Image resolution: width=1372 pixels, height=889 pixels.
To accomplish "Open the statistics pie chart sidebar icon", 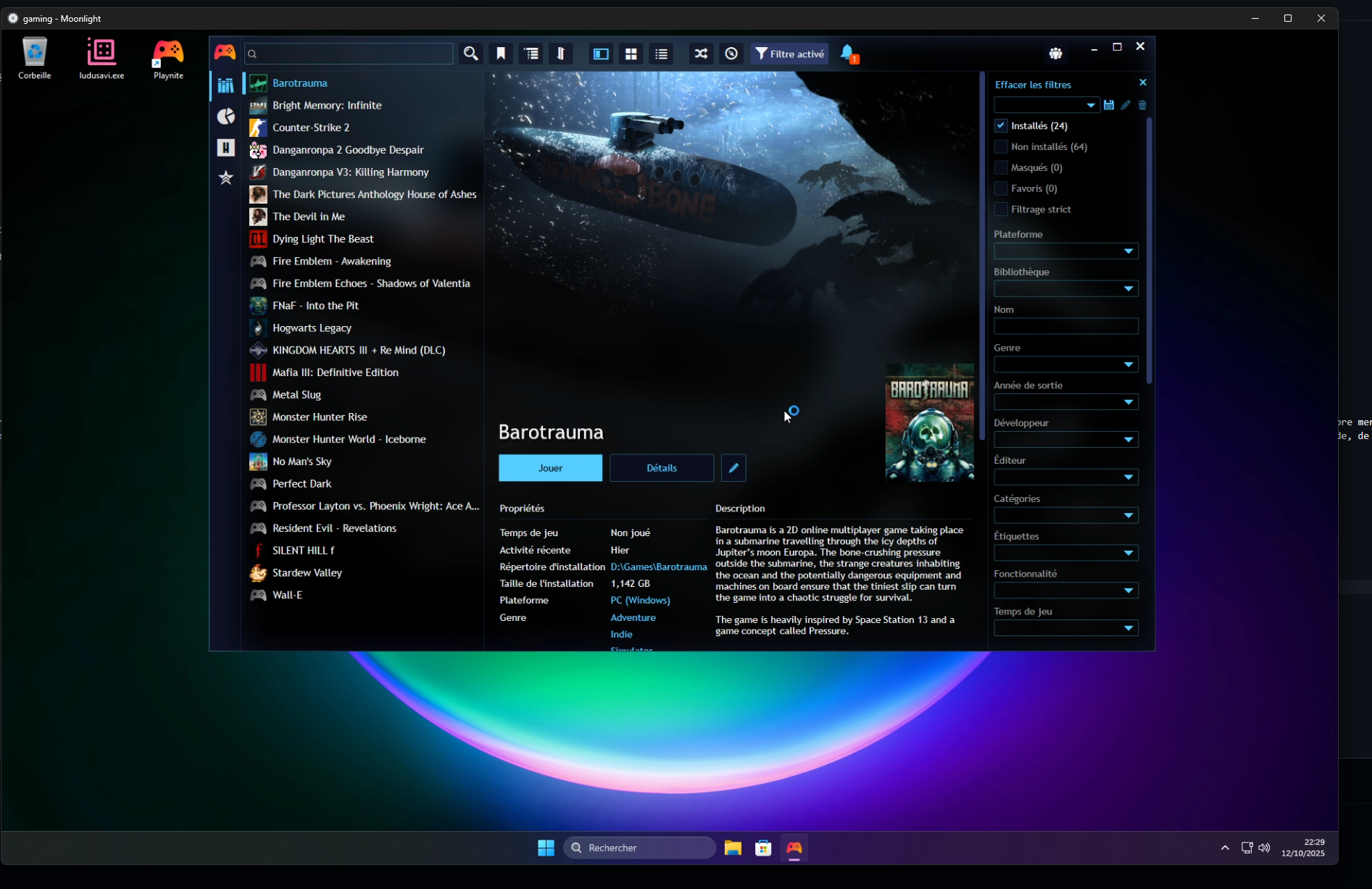I will (x=226, y=117).
